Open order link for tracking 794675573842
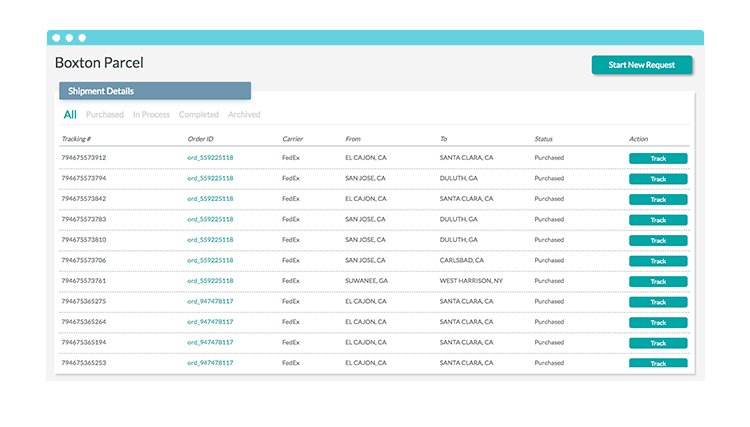This screenshot has width=750, height=427. pyautogui.click(x=210, y=198)
